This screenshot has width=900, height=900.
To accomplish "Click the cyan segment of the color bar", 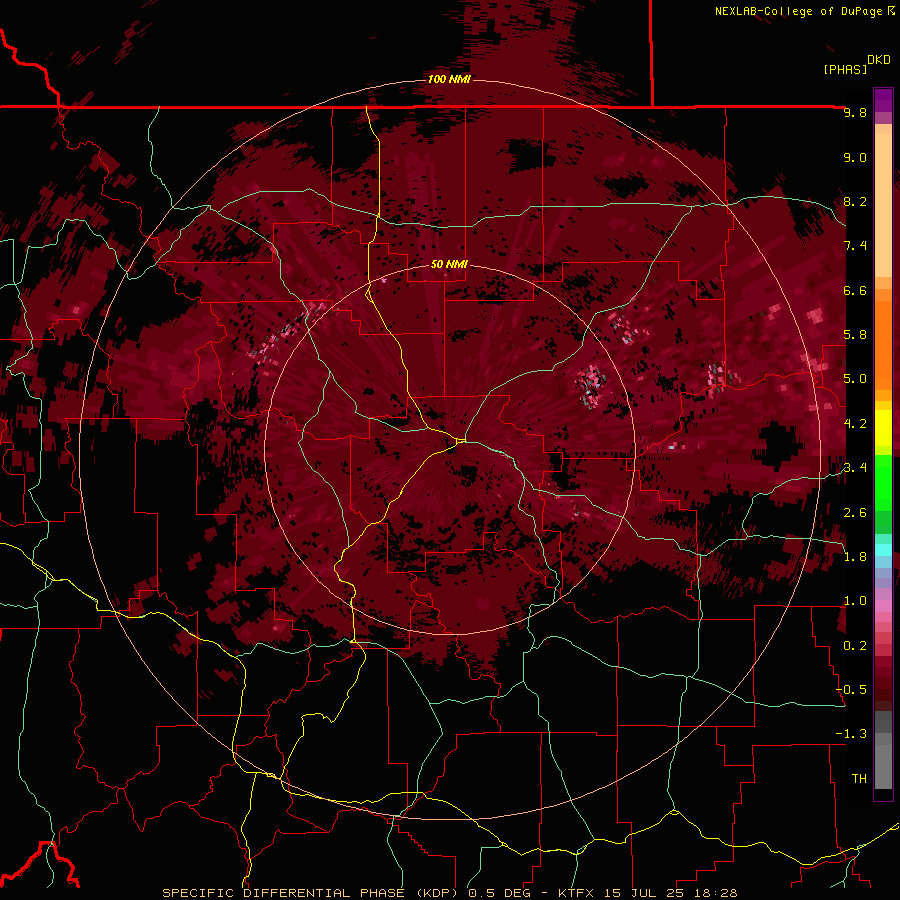I will [x=883, y=550].
